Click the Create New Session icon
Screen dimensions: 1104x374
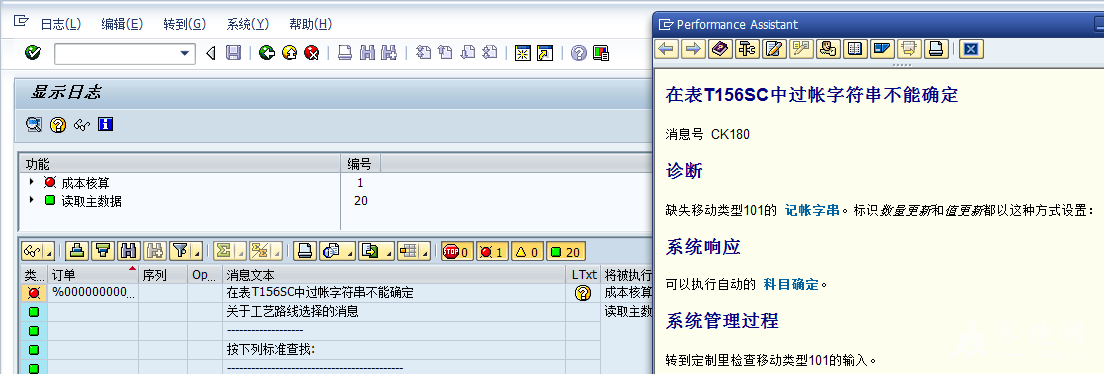522,53
